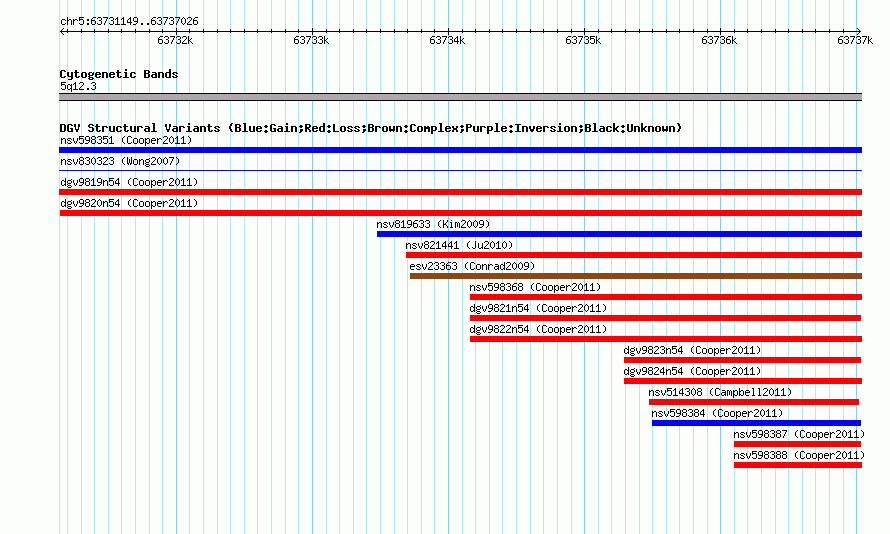Select the nsv514308 red loss bar
890x534 pixels.
click(x=754, y=402)
